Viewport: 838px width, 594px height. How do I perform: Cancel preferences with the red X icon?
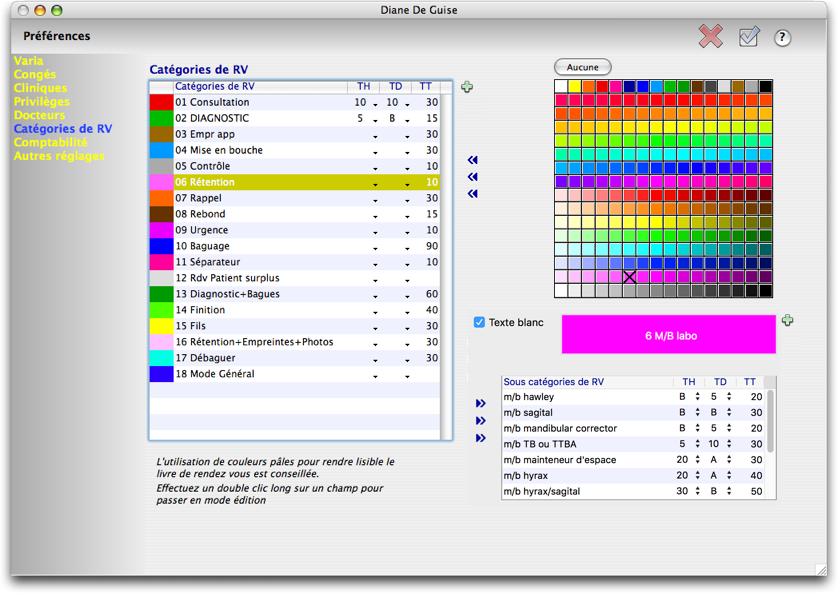tap(710, 36)
